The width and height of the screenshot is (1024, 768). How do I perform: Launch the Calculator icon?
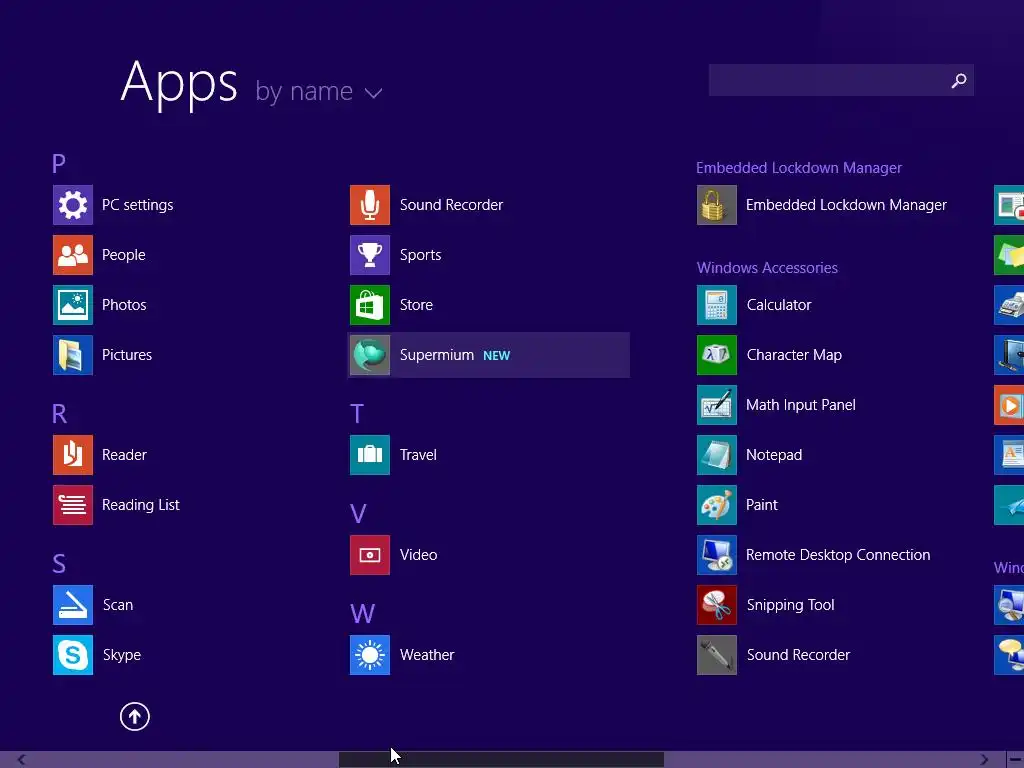coord(716,305)
